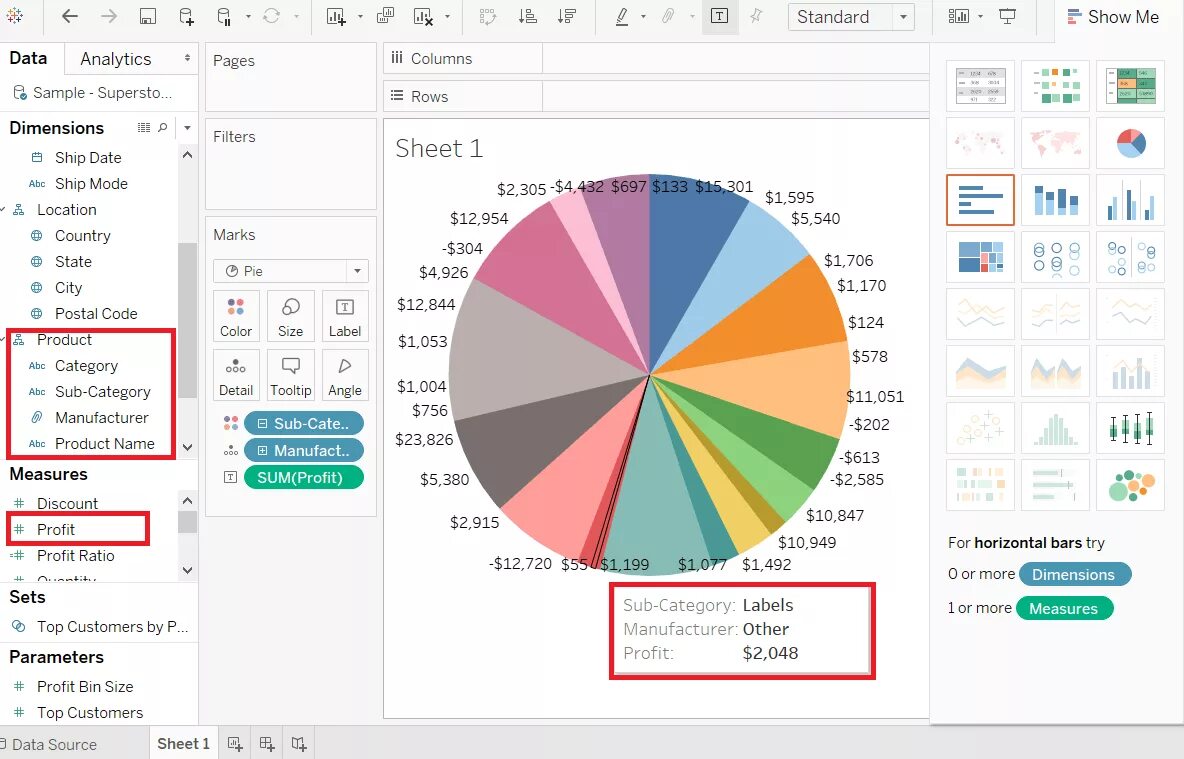Click the Color button on Marks card
This screenshot has height=759, width=1184.
(x=236, y=316)
